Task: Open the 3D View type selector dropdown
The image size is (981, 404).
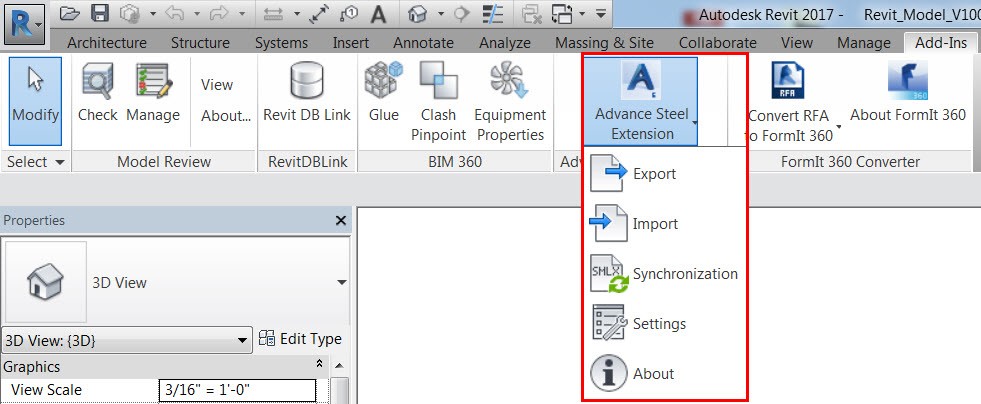Action: click(342, 283)
